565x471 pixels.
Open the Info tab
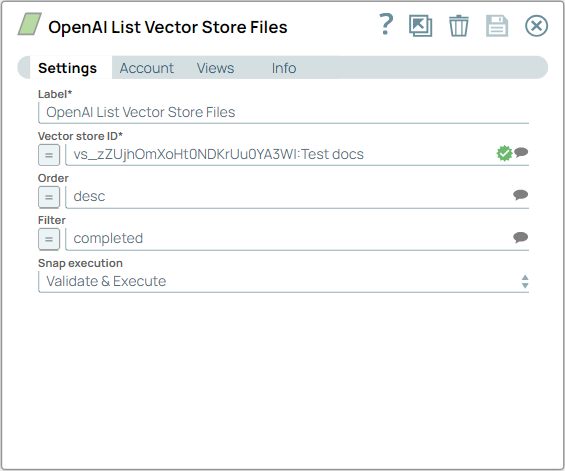284,68
